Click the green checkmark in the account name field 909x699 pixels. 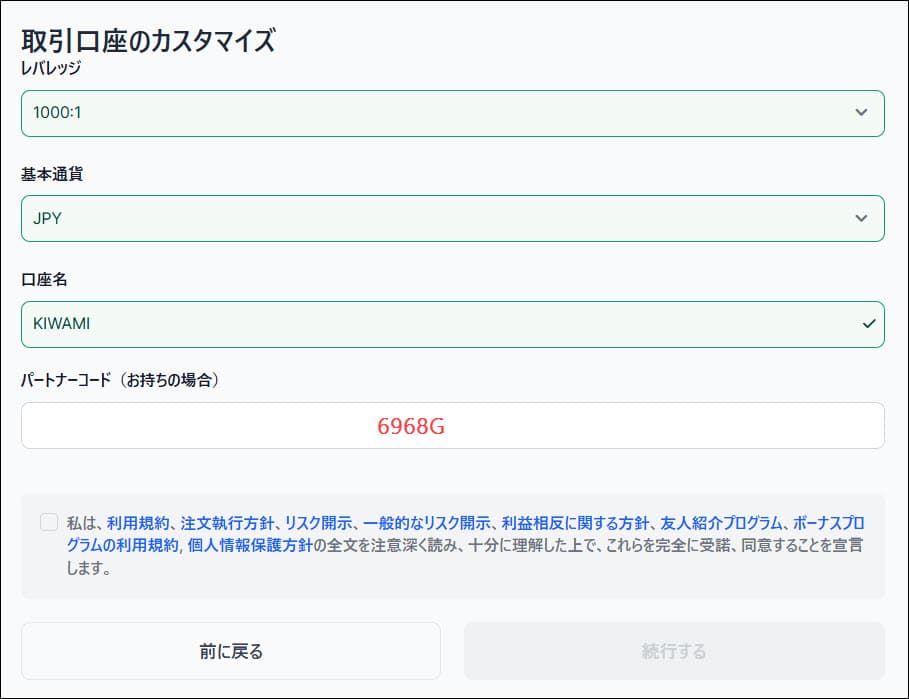pos(868,324)
